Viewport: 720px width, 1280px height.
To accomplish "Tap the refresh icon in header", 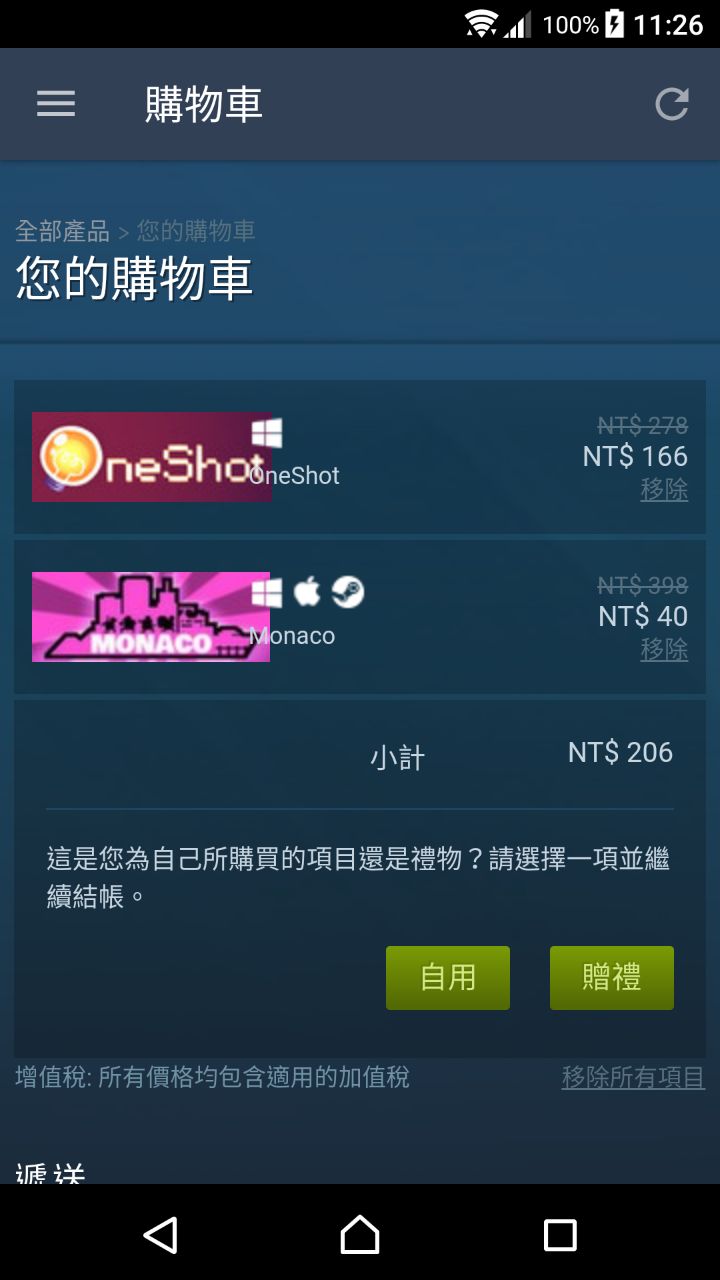I will pos(672,104).
